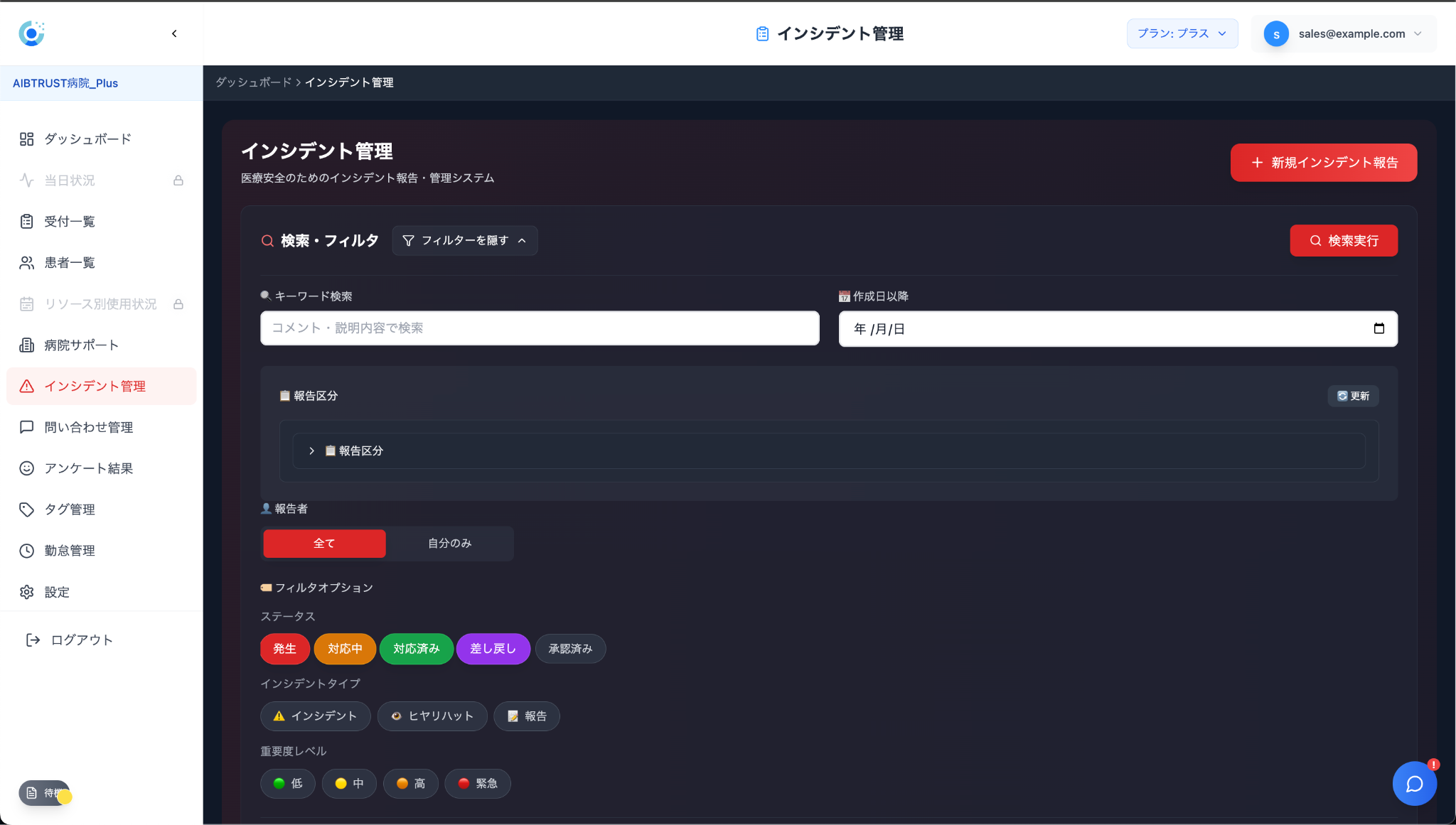Click the キーワード検索 search input field
This screenshot has height=825, width=1456.
coord(540,328)
